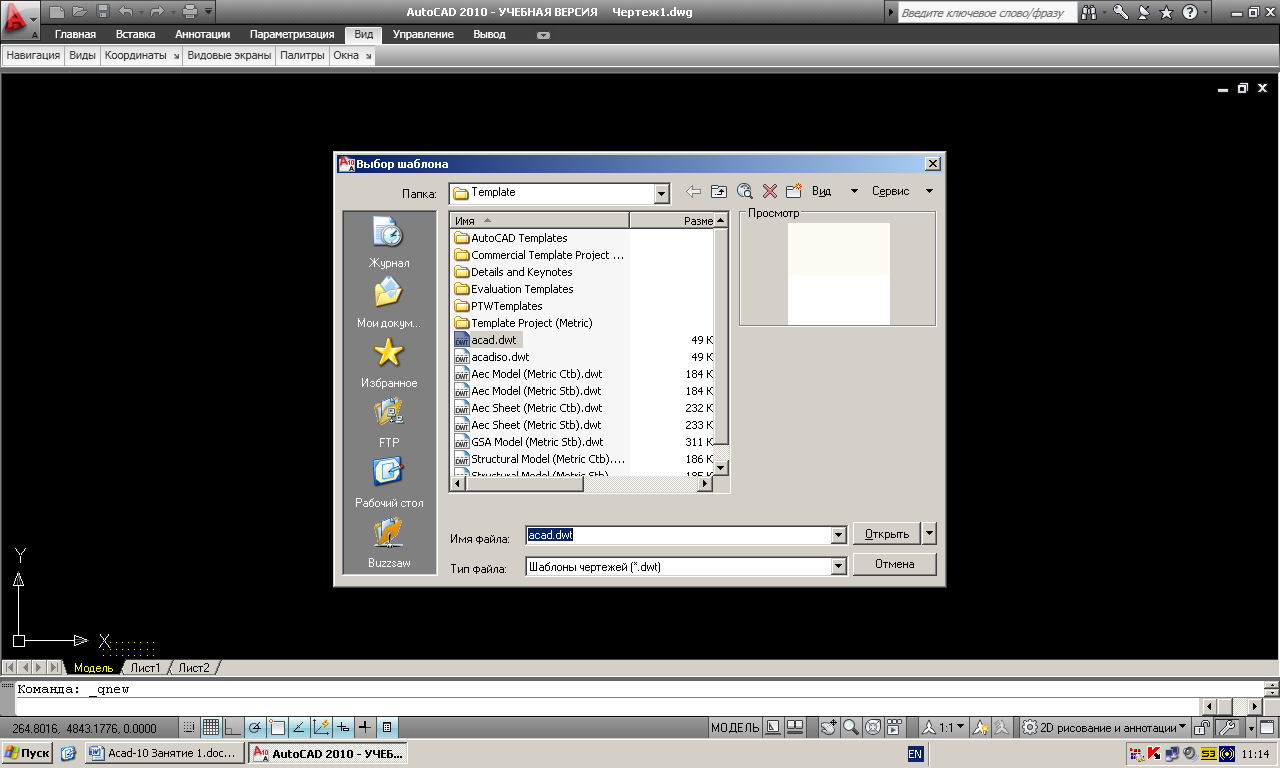The height and width of the screenshot is (768, 1280).
Task: Click the toolbar lock icon in status bar
Action: pyautogui.click(x=1203, y=727)
